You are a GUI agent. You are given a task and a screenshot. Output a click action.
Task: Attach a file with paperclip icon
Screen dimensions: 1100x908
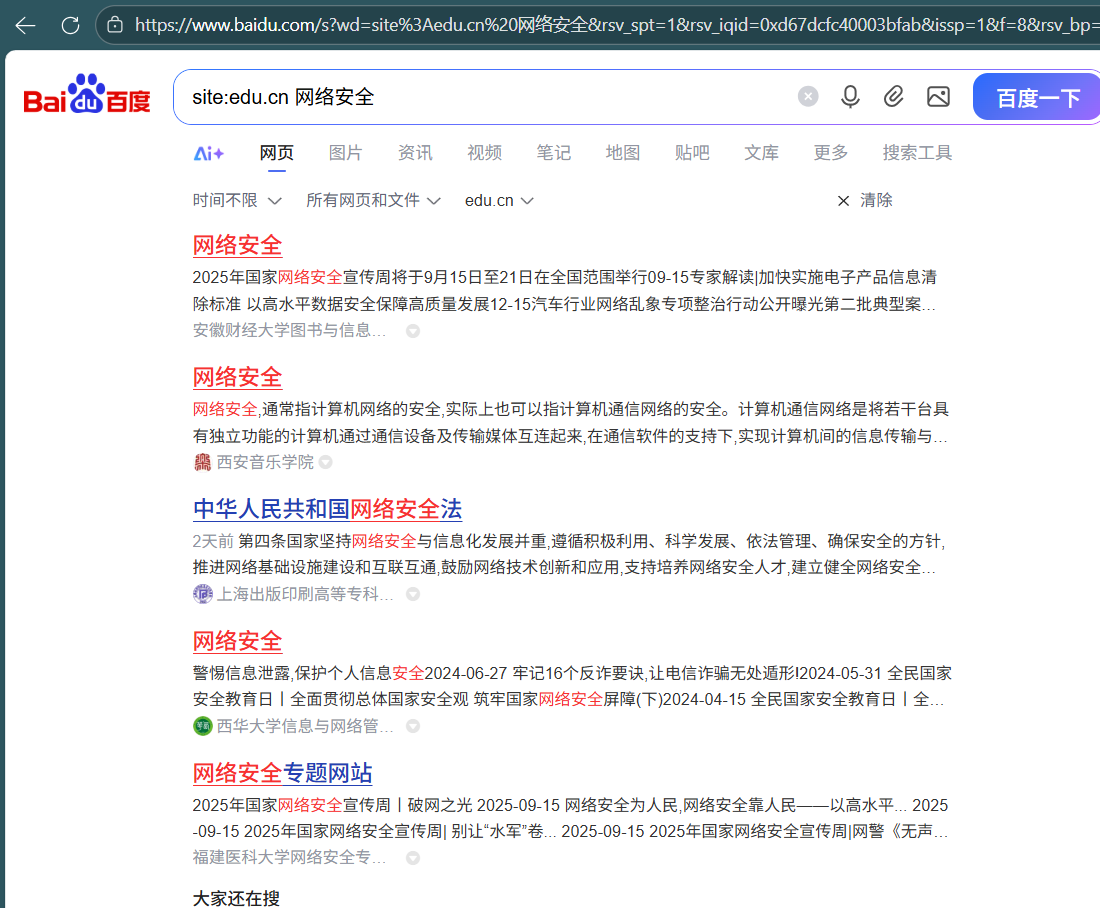pyautogui.click(x=893, y=96)
